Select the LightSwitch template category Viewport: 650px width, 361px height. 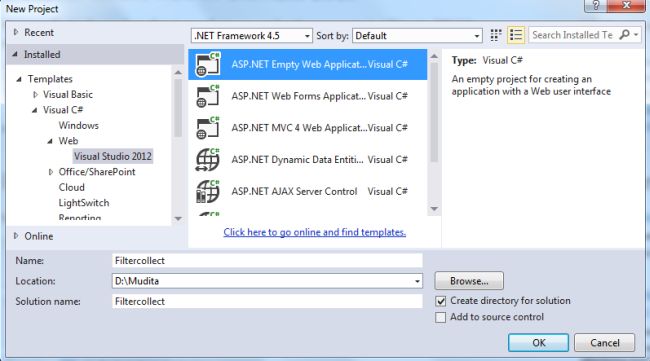click(x=84, y=203)
